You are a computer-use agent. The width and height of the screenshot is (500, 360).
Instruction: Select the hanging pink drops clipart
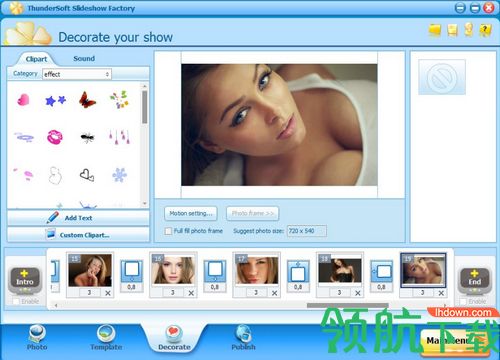pyautogui.click(x=119, y=137)
